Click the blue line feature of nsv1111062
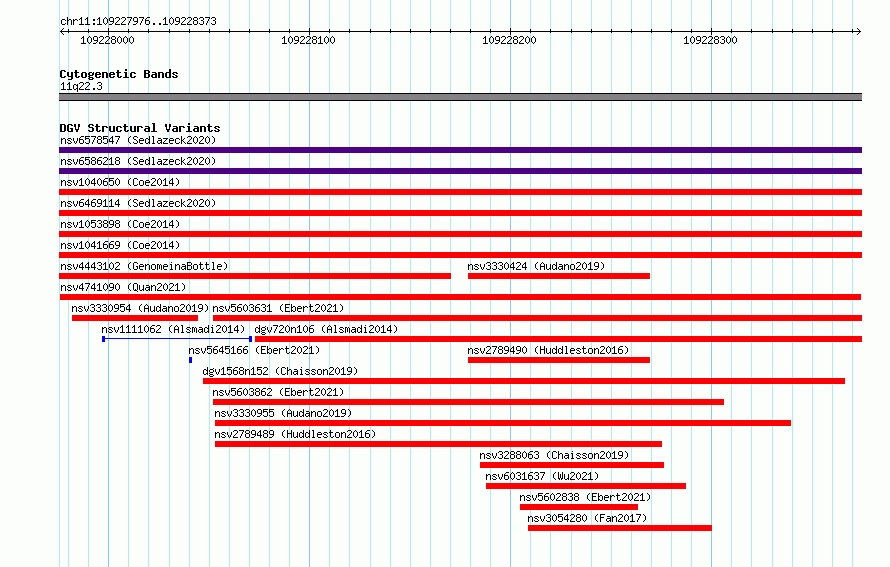Image resolution: width=890 pixels, height=567 pixels. [177, 339]
